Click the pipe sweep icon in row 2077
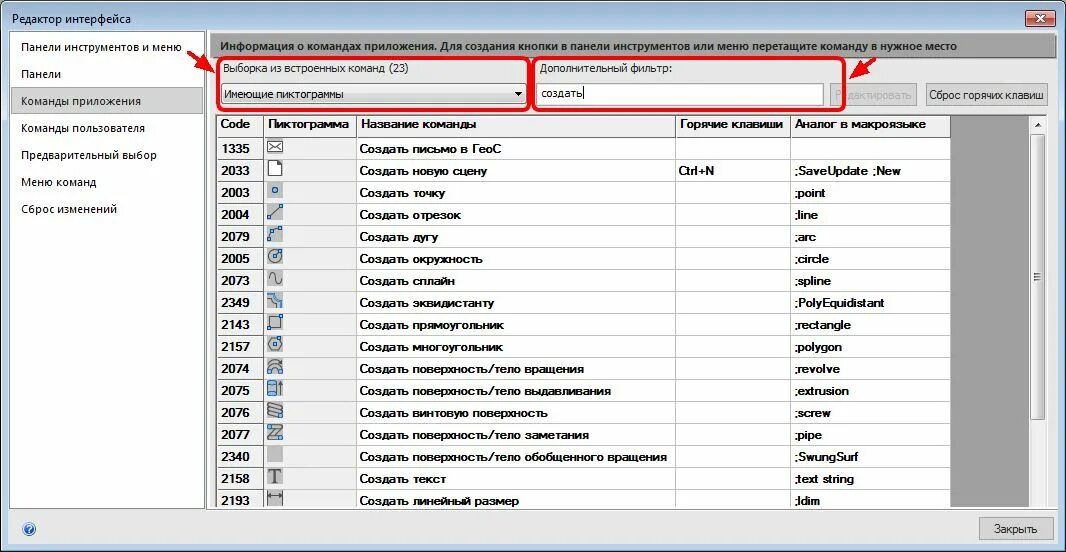Screen dimensions: 1066x552 [x=275, y=432]
